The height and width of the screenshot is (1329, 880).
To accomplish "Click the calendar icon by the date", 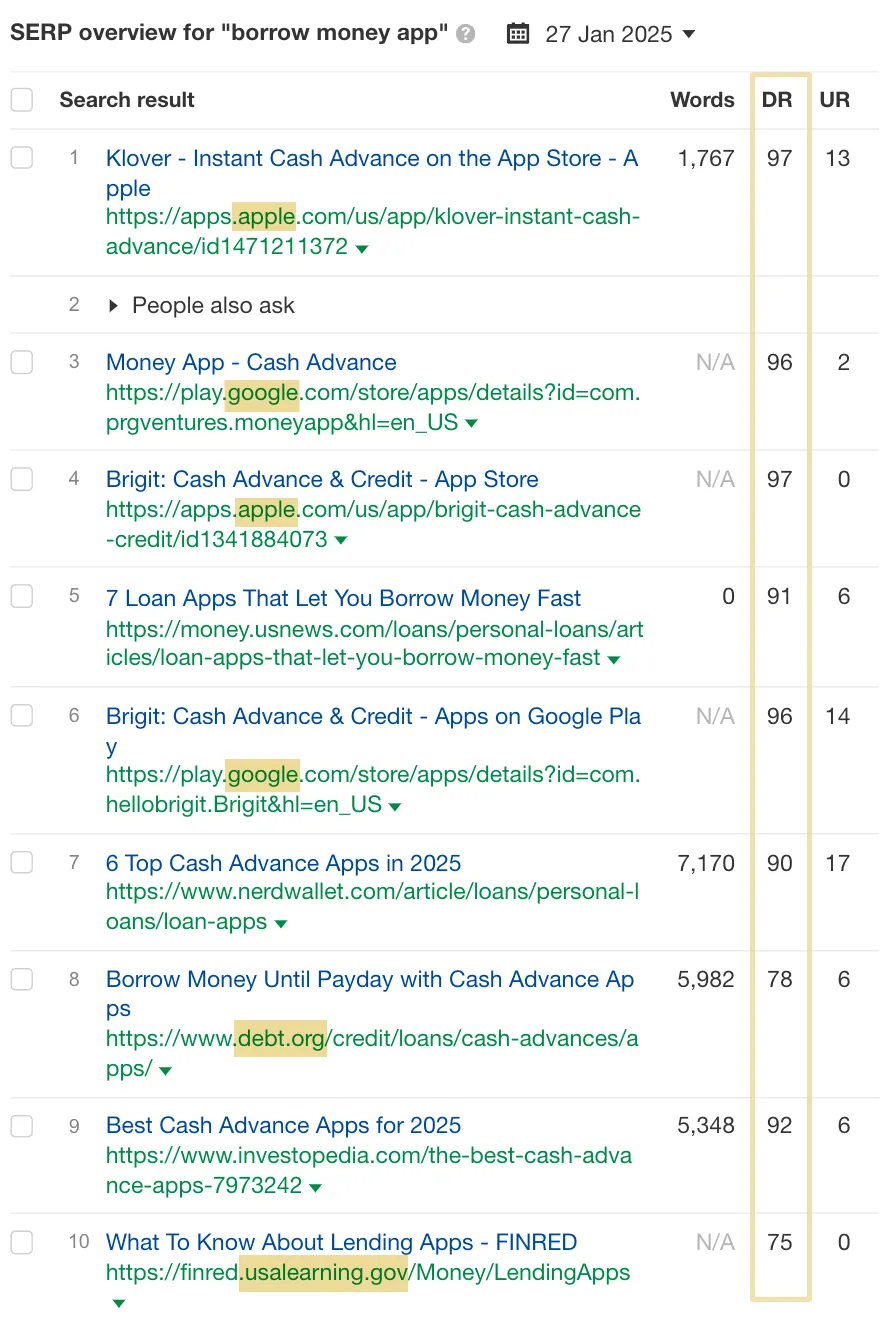I will tap(518, 34).
